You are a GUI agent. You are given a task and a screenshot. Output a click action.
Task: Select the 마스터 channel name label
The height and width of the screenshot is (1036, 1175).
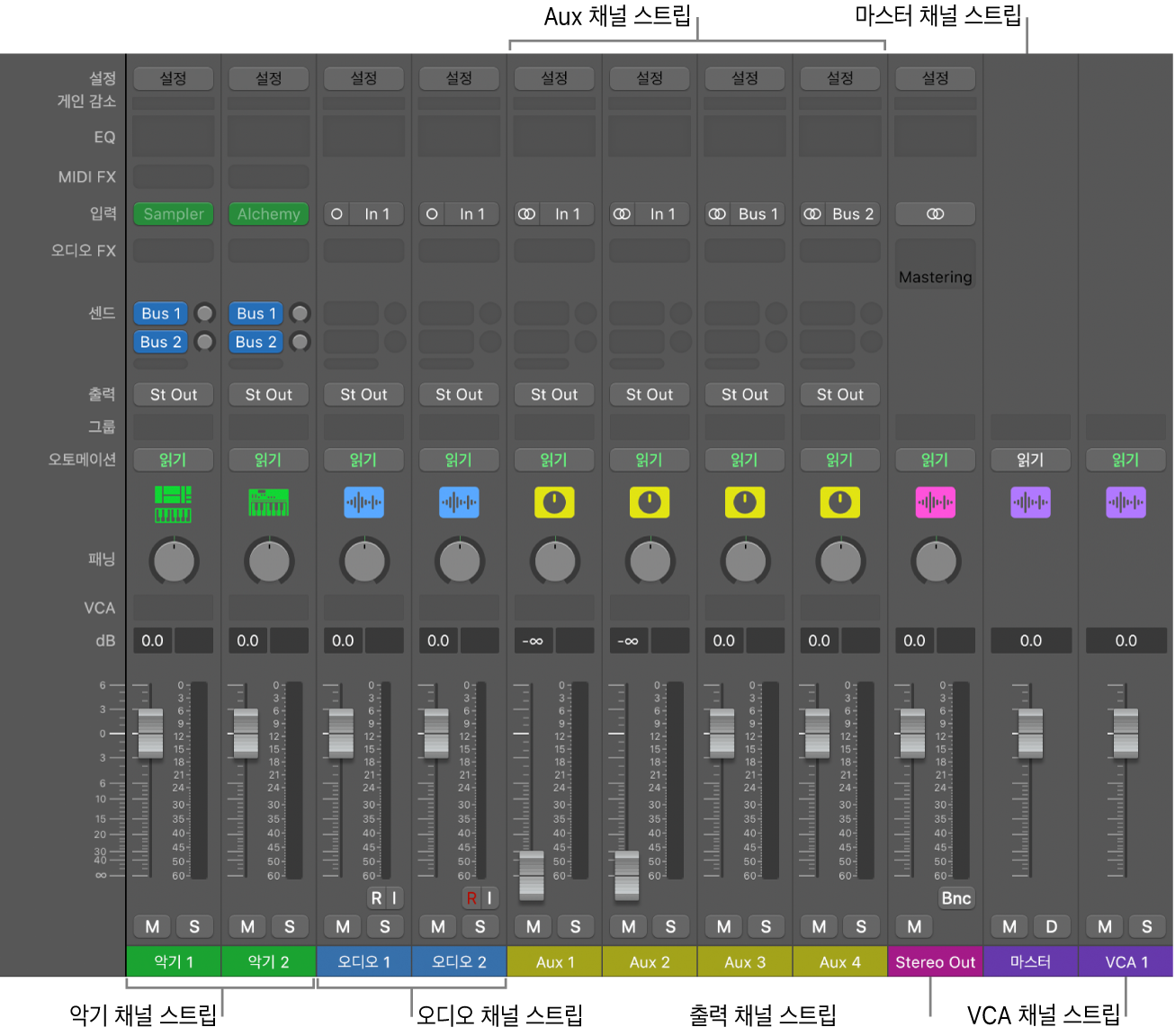pyautogui.click(x=1031, y=961)
